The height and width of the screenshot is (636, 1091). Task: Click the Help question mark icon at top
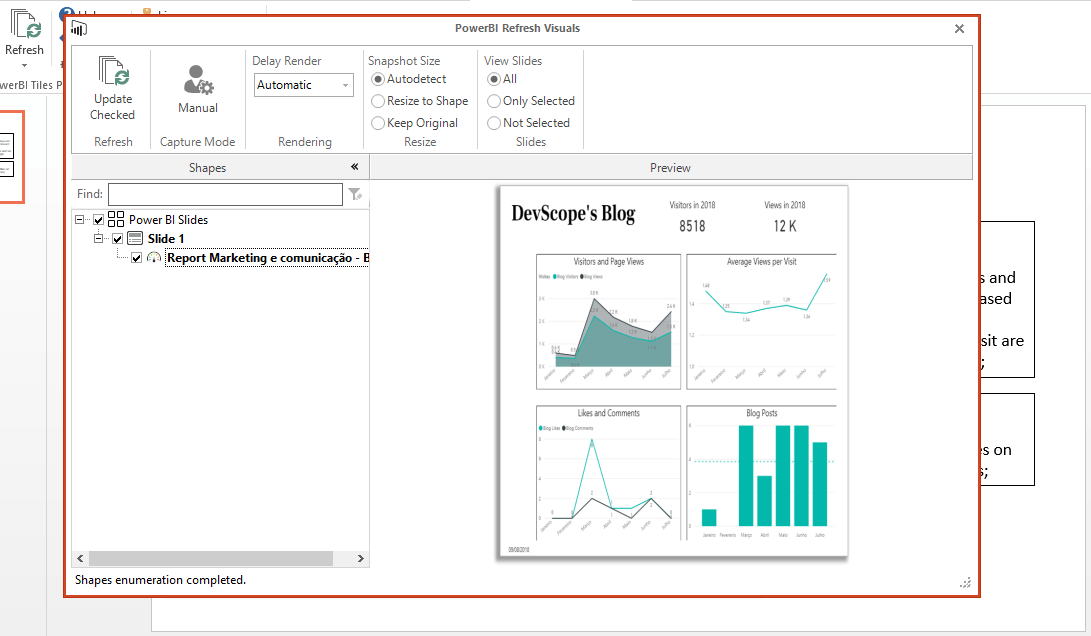coord(65,12)
